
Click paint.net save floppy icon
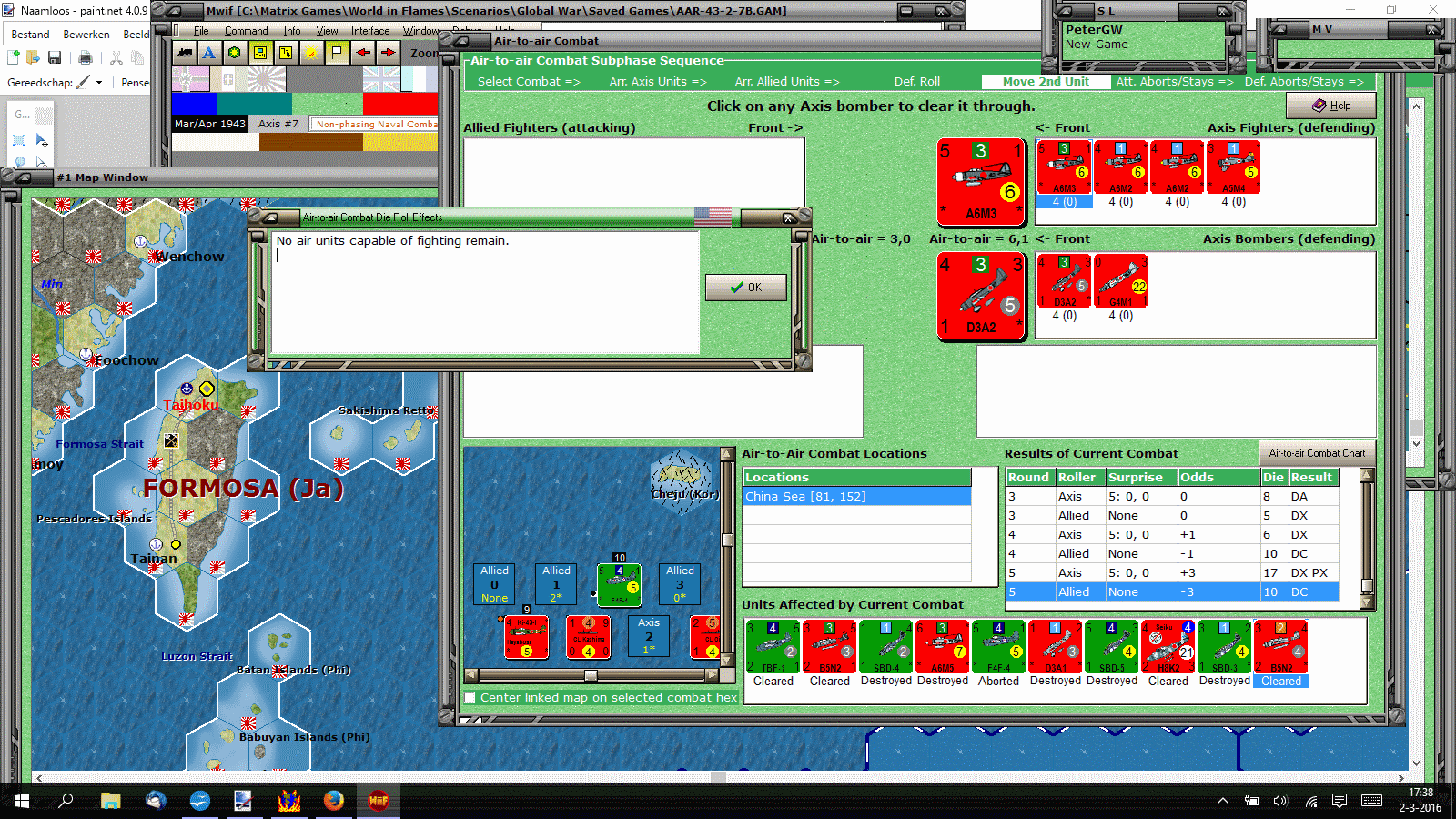pos(55,58)
